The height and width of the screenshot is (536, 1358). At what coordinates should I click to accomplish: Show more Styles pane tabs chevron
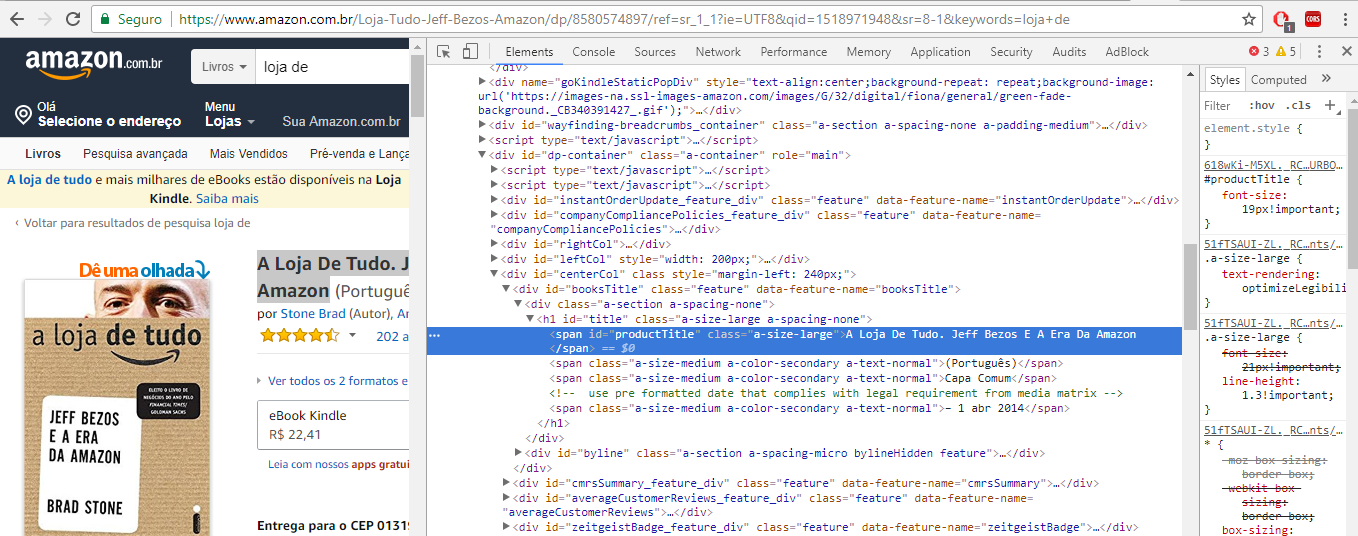click(1326, 79)
